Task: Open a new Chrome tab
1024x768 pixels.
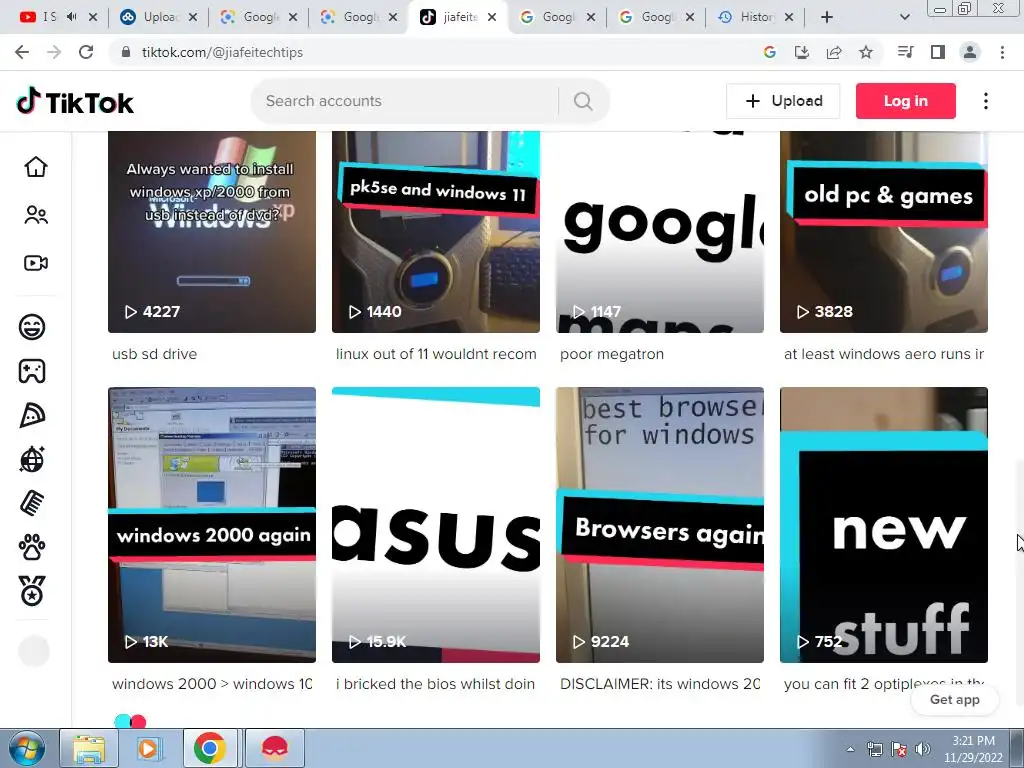Action: pos(827,18)
